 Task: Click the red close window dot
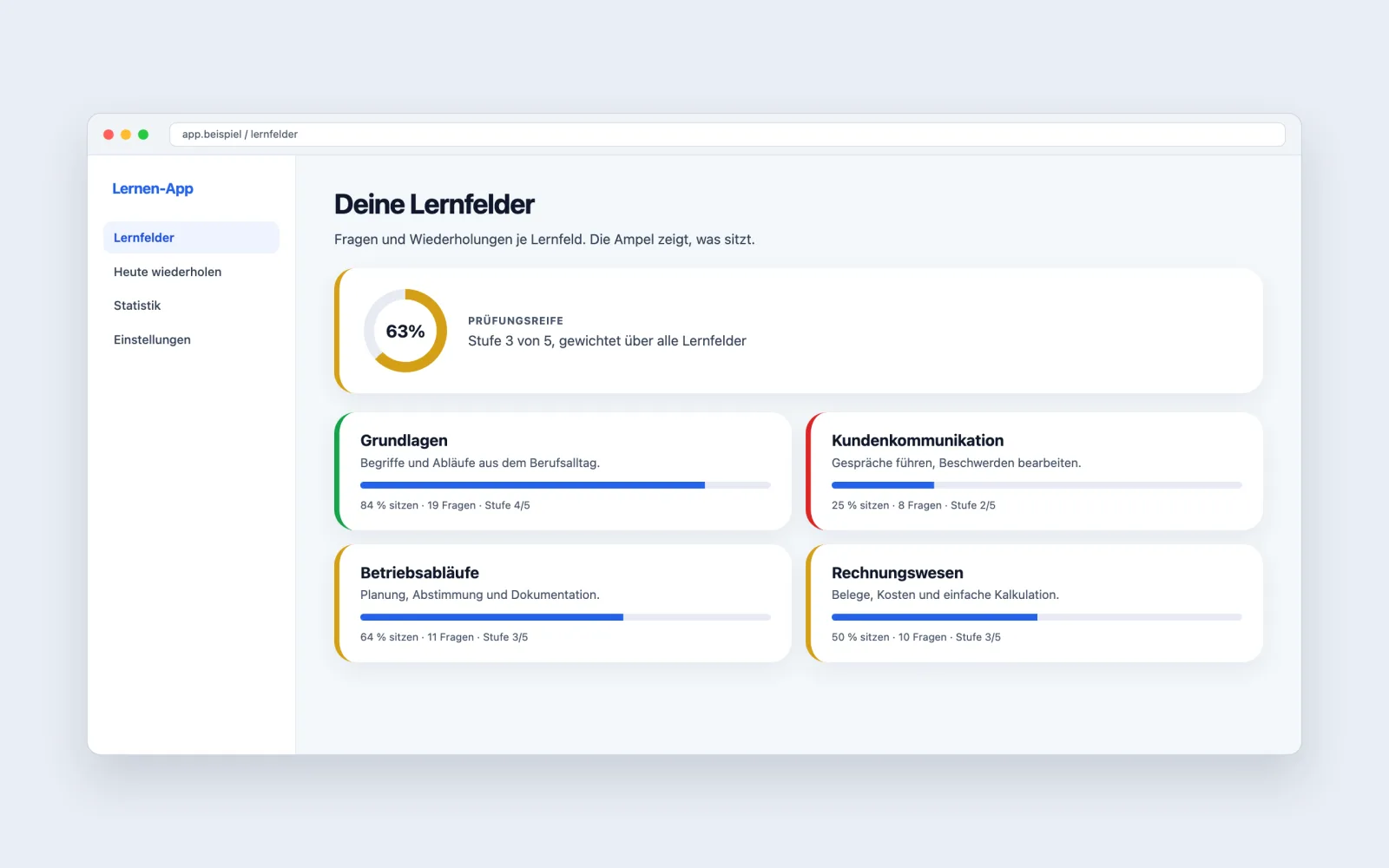pyautogui.click(x=109, y=135)
